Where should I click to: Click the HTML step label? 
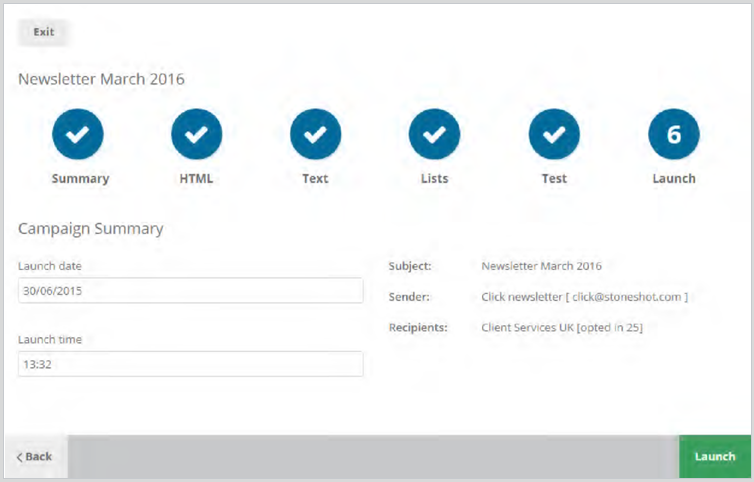(196, 178)
